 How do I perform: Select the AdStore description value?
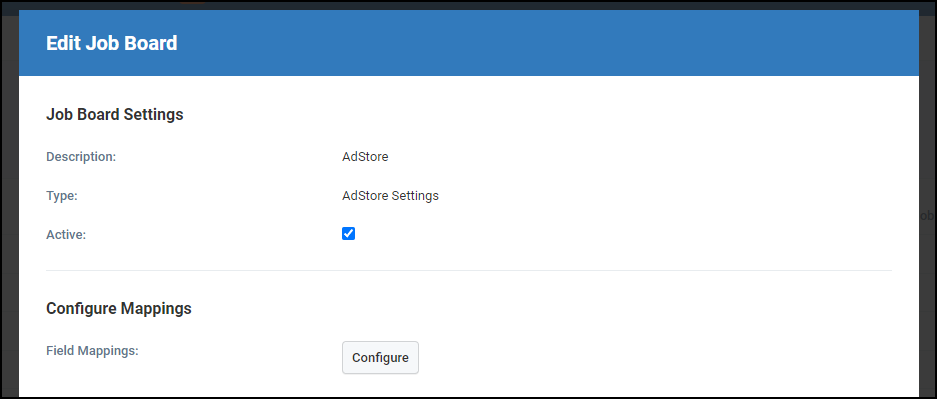tap(365, 157)
